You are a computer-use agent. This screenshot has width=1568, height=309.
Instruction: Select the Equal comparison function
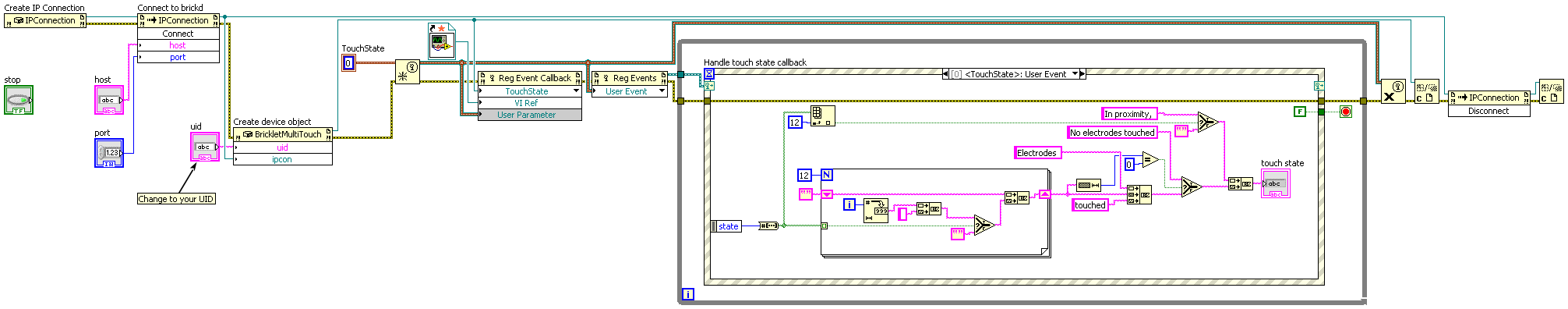[1150, 160]
